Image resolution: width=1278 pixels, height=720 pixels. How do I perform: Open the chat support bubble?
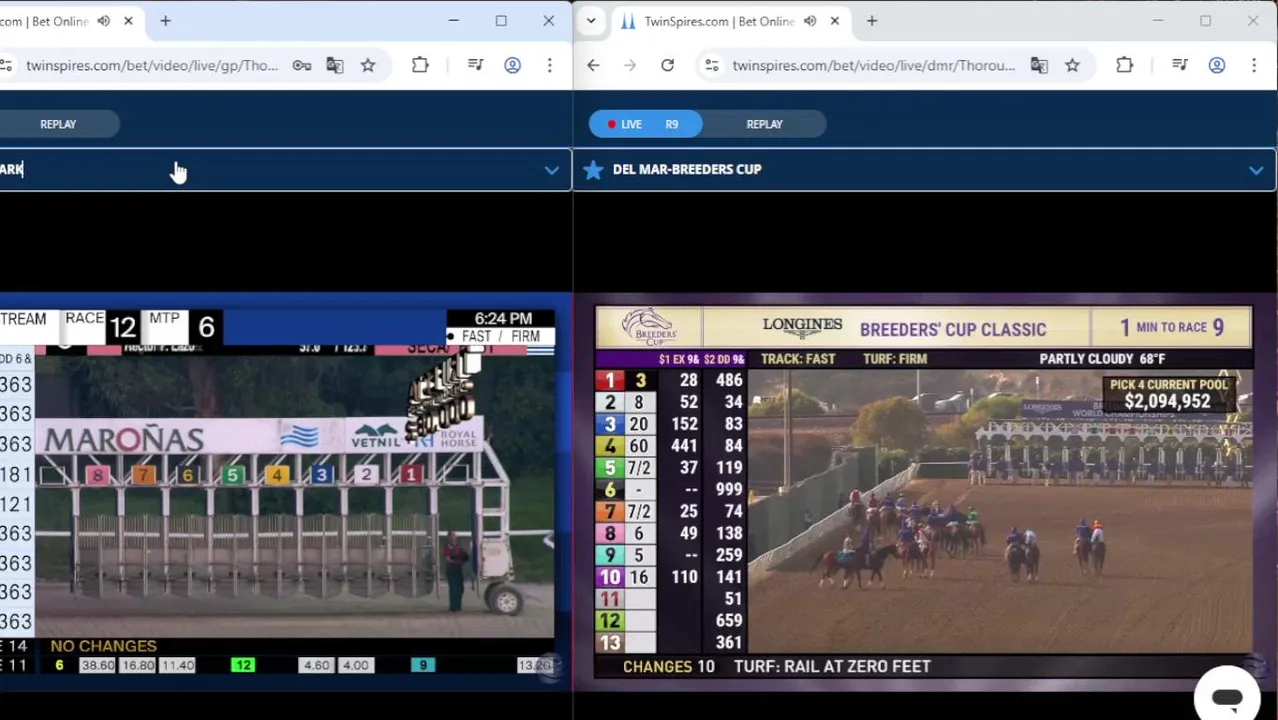tap(1227, 697)
